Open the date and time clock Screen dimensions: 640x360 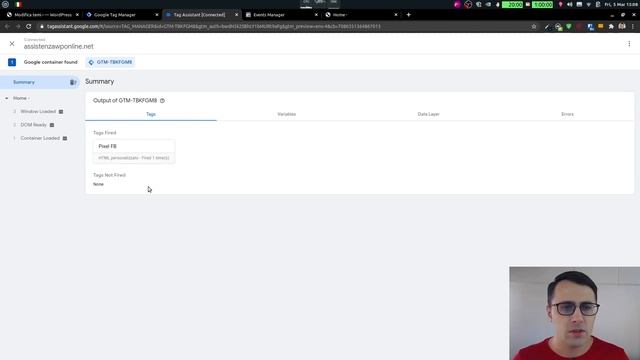(x=622, y=4)
